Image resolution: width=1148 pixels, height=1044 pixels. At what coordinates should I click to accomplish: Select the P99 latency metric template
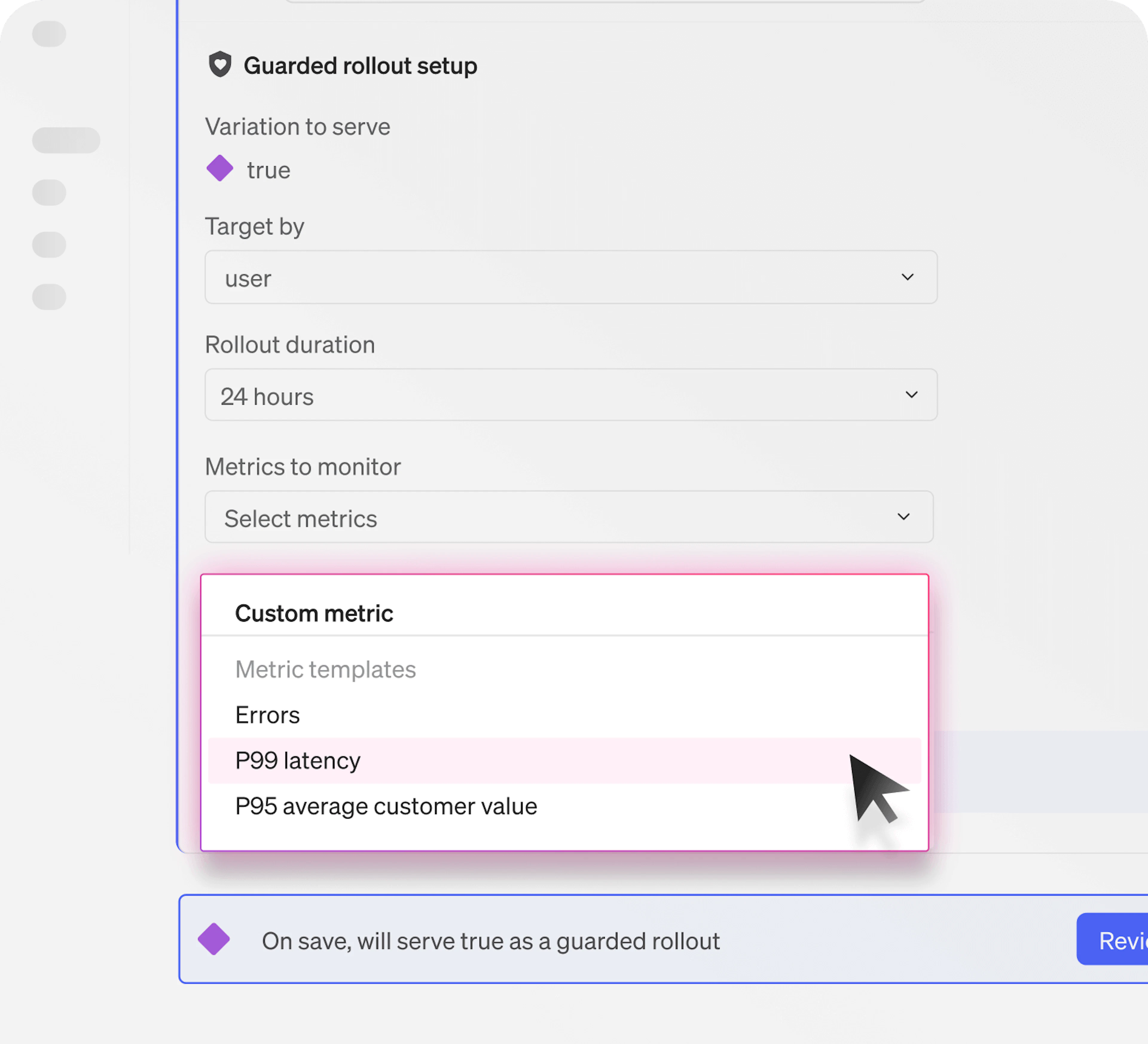tap(298, 761)
